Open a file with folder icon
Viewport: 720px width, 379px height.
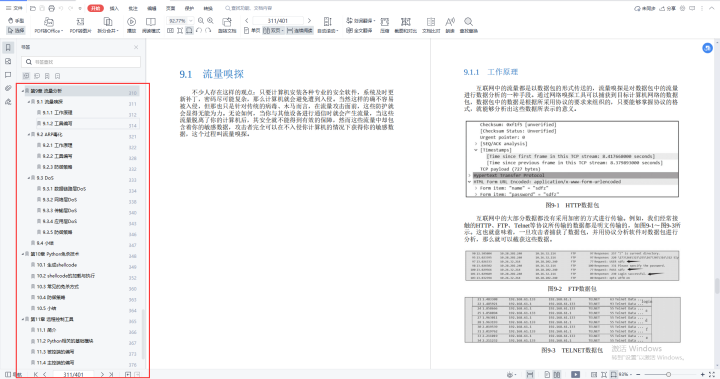click(33, 8)
